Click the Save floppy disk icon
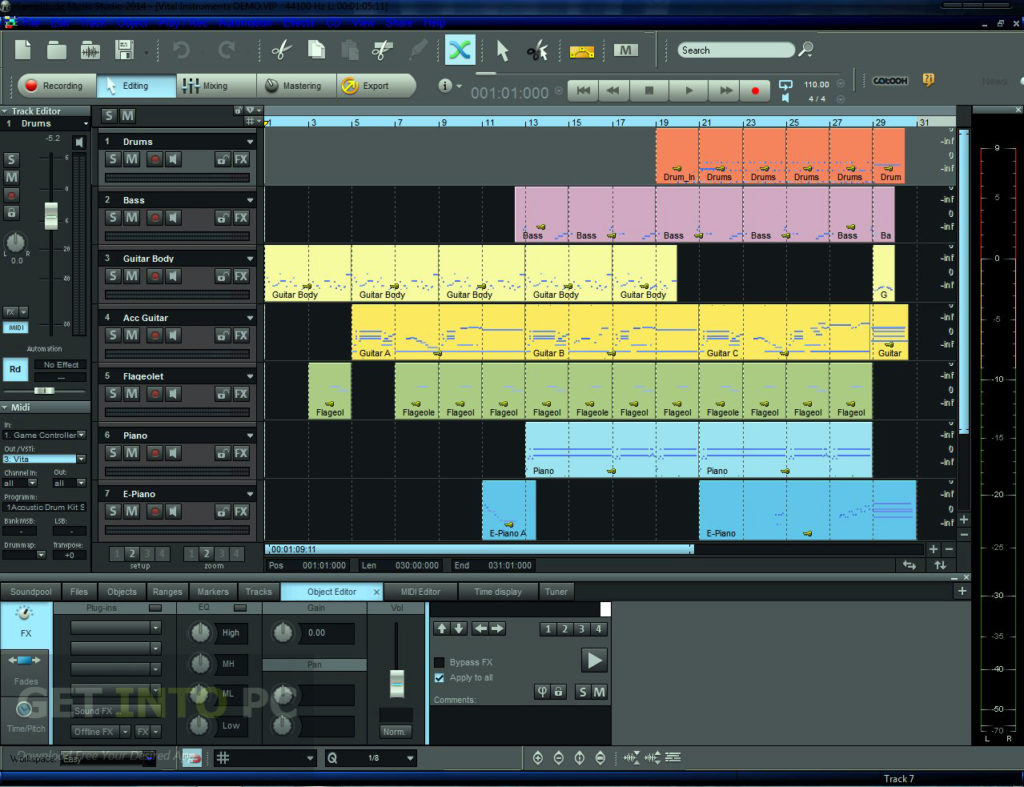This screenshot has height=787, width=1024. [x=124, y=50]
